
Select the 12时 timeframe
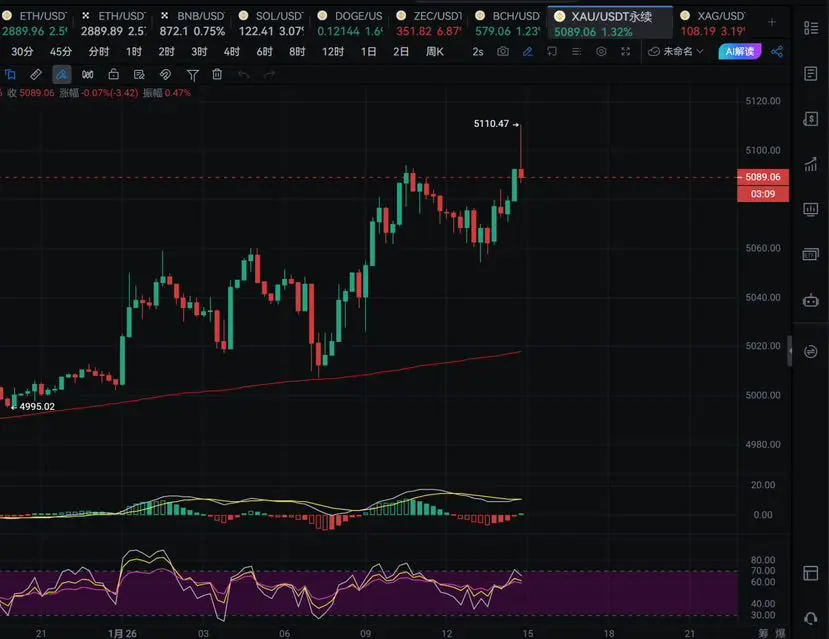coord(333,51)
